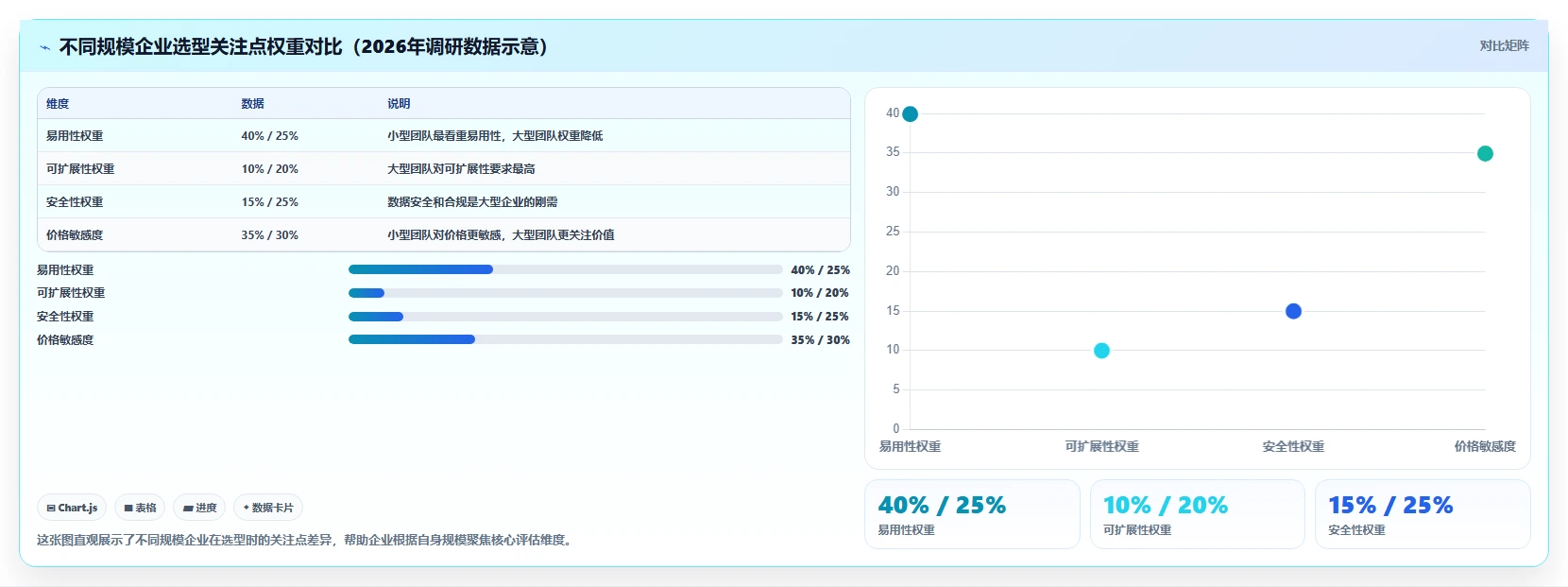
Task: Click description 数据安全和合规是大型企业的刚需
Action: (472, 202)
